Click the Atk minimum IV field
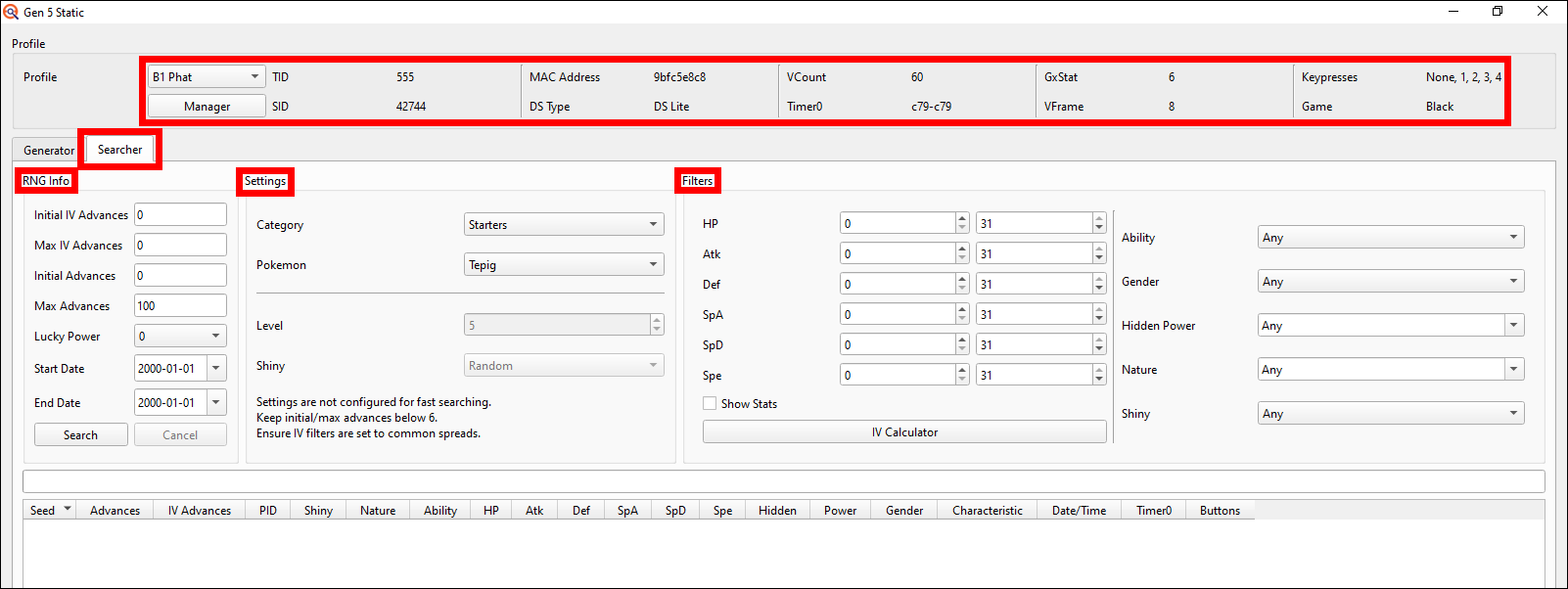The image size is (1568, 589). [x=898, y=253]
